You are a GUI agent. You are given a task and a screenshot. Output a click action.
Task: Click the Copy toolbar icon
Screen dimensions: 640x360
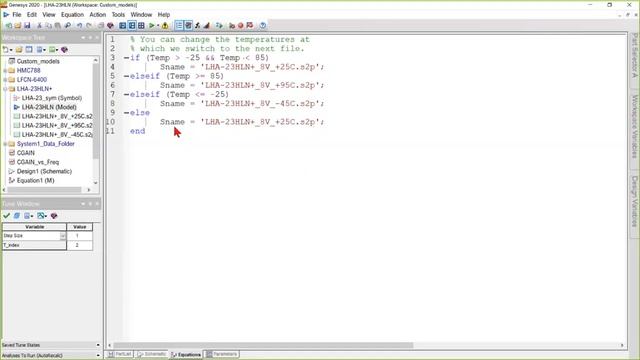pos(48,25)
